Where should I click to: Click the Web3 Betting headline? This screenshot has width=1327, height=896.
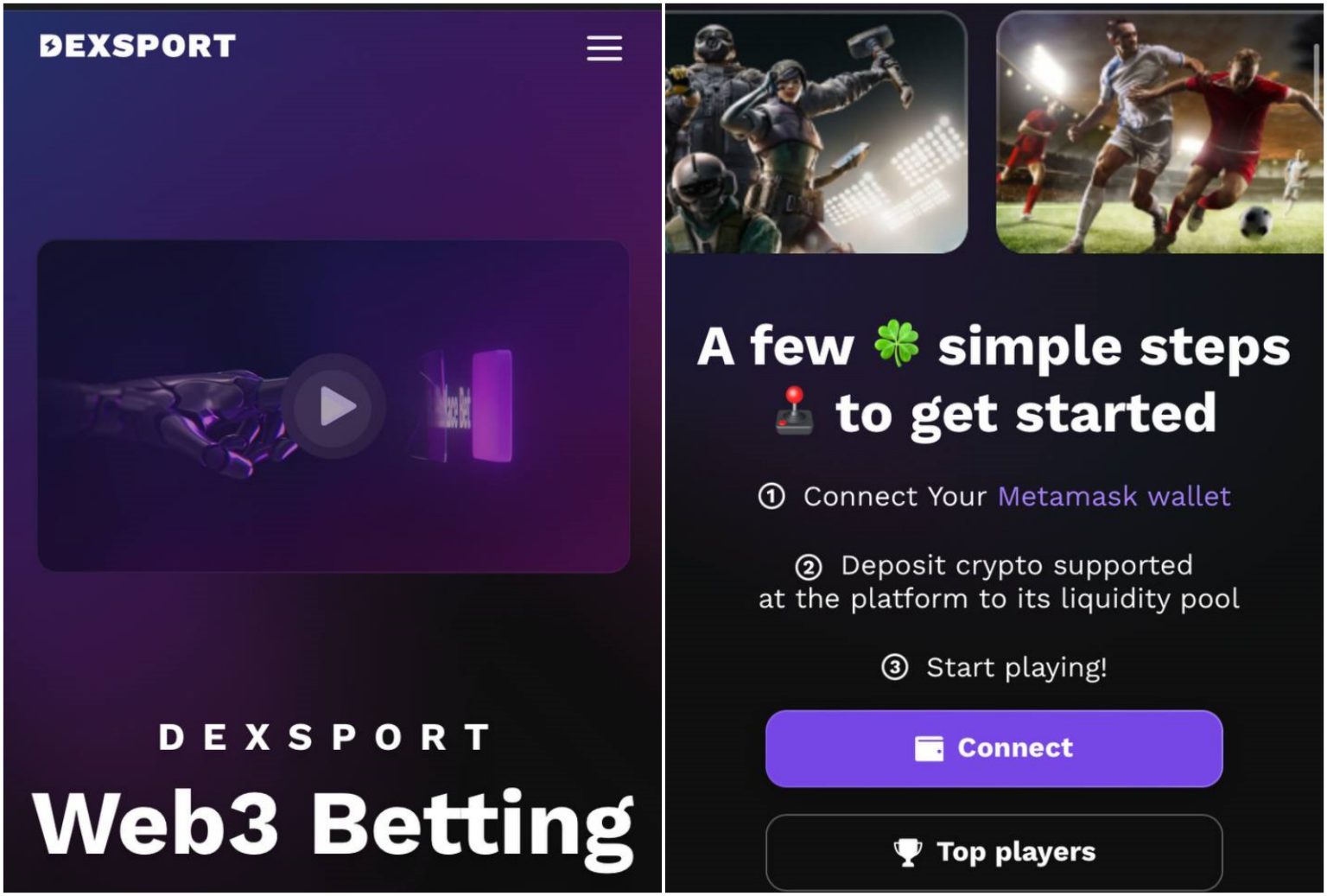(333, 825)
